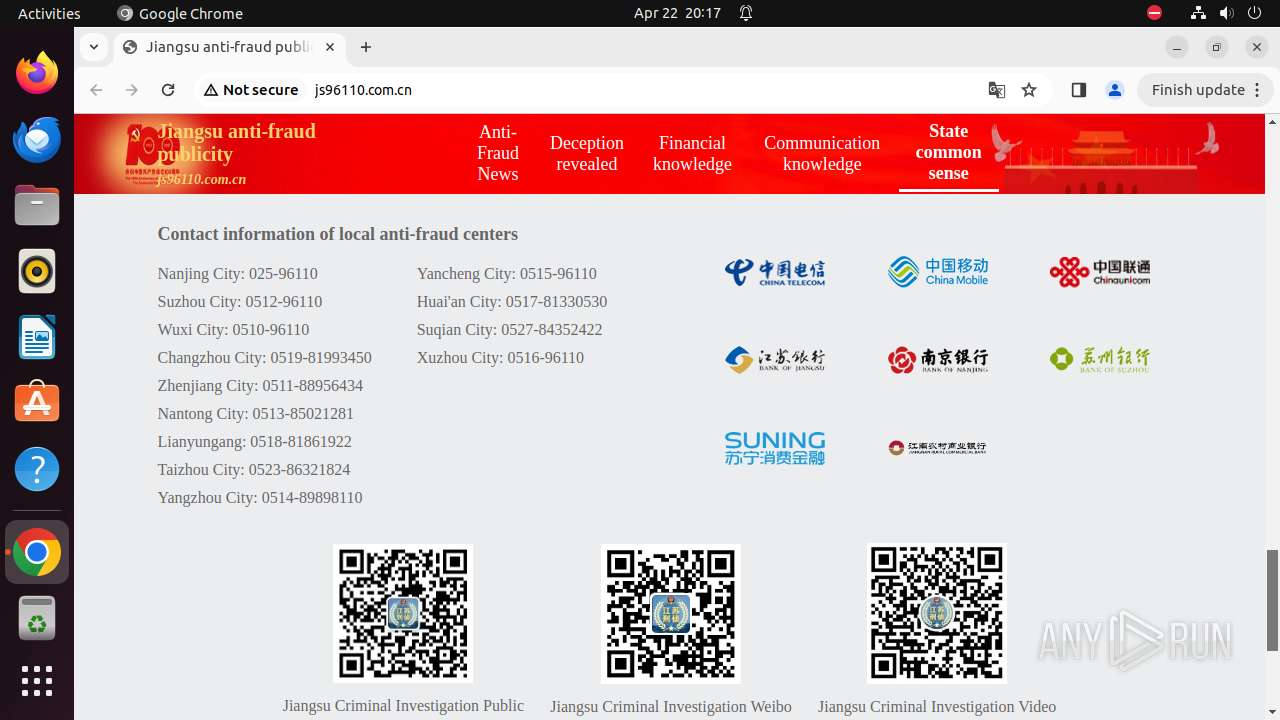Click the Not secure site indicator

251,90
